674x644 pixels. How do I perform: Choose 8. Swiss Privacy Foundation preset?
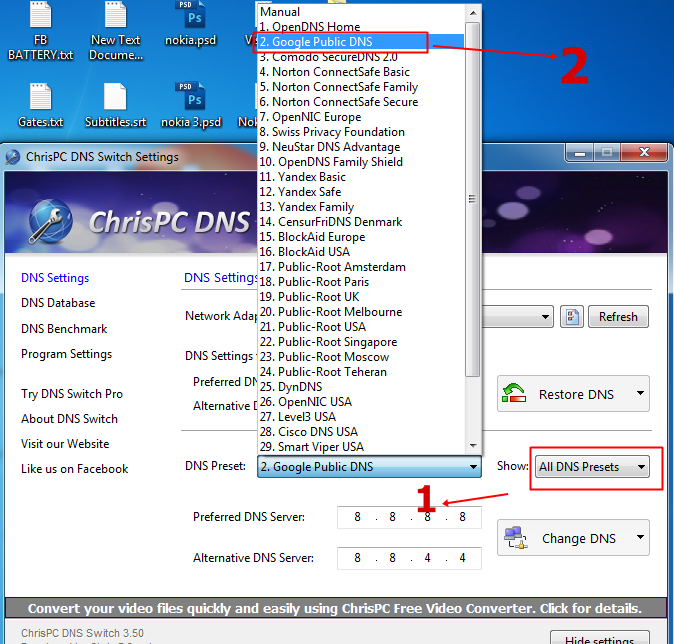click(x=361, y=132)
